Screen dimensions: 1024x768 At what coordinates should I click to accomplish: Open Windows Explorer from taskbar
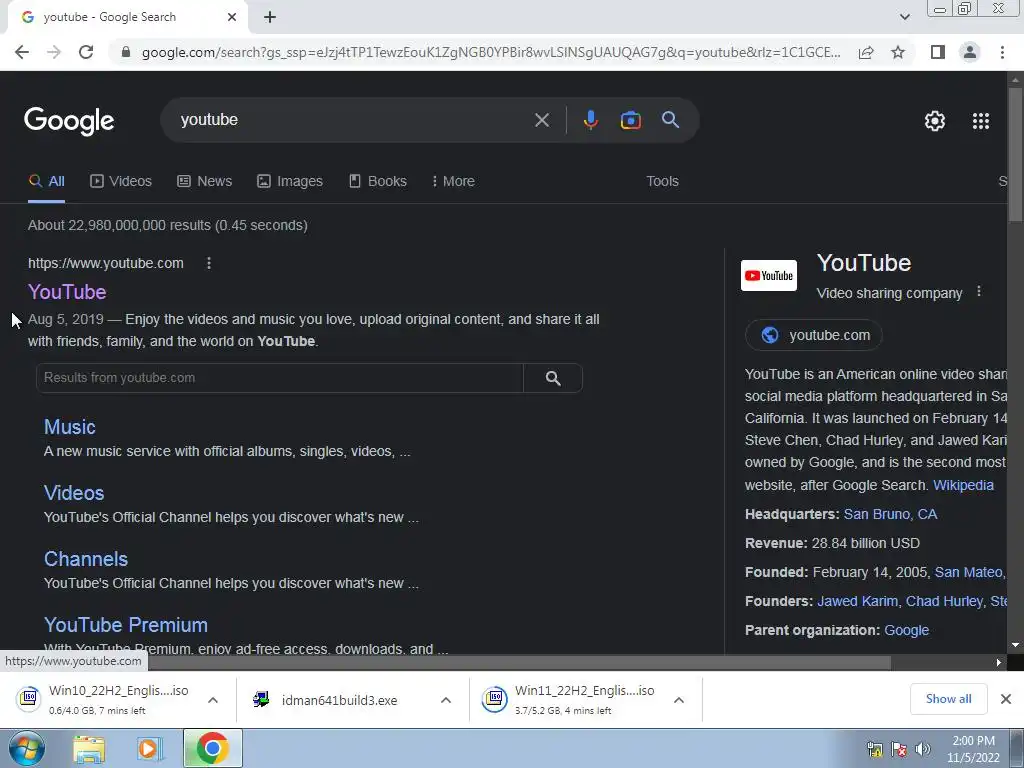point(89,749)
